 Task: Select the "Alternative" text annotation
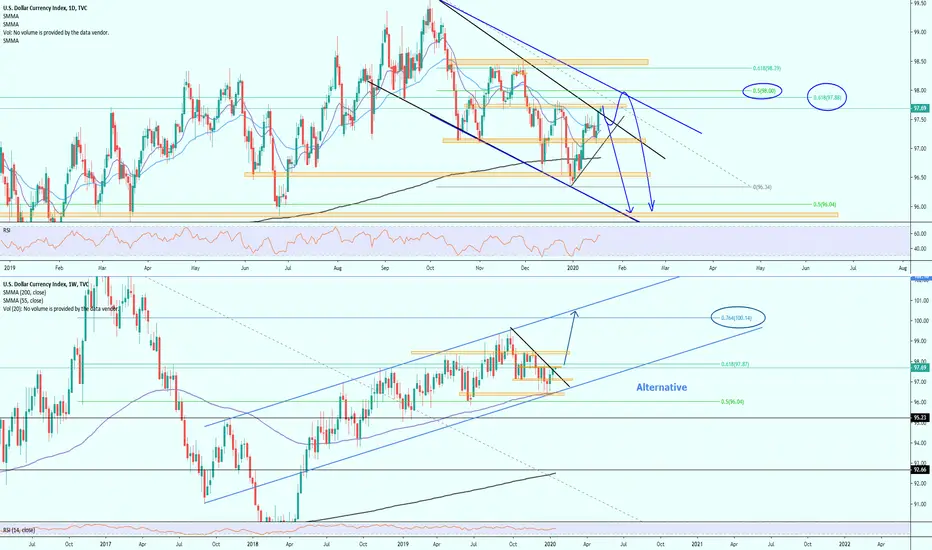pos(662,387)
